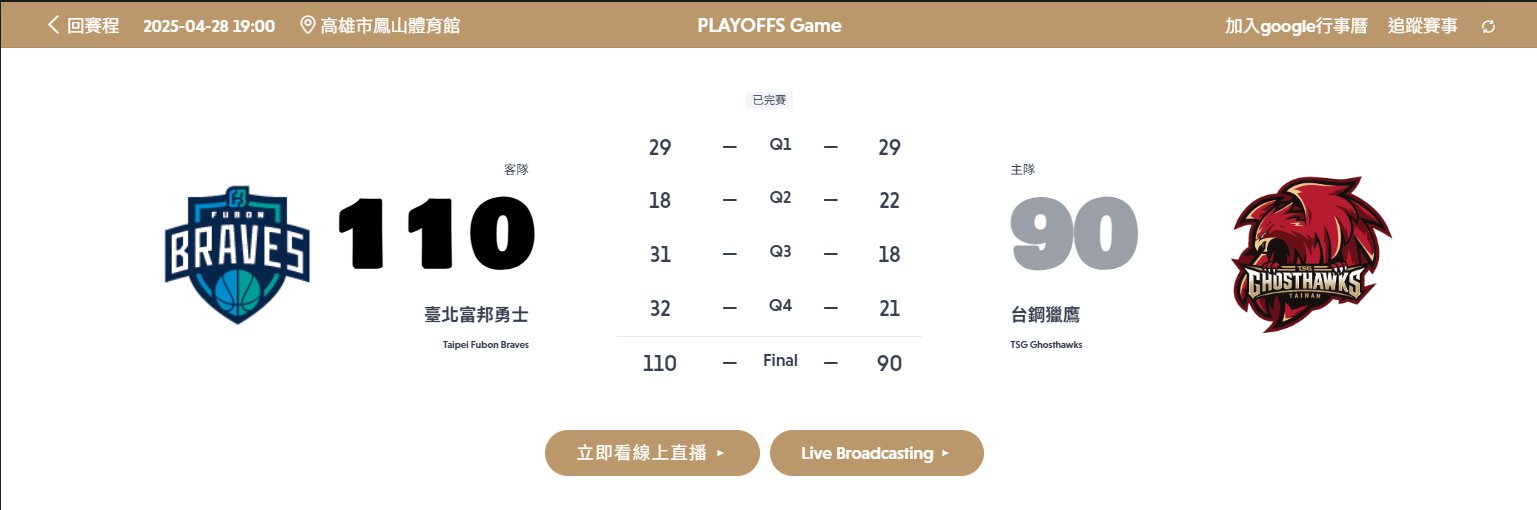Open the 加入google行事曆 link
Screen dimensions: 1537x510
click(x=1295, y=26)
